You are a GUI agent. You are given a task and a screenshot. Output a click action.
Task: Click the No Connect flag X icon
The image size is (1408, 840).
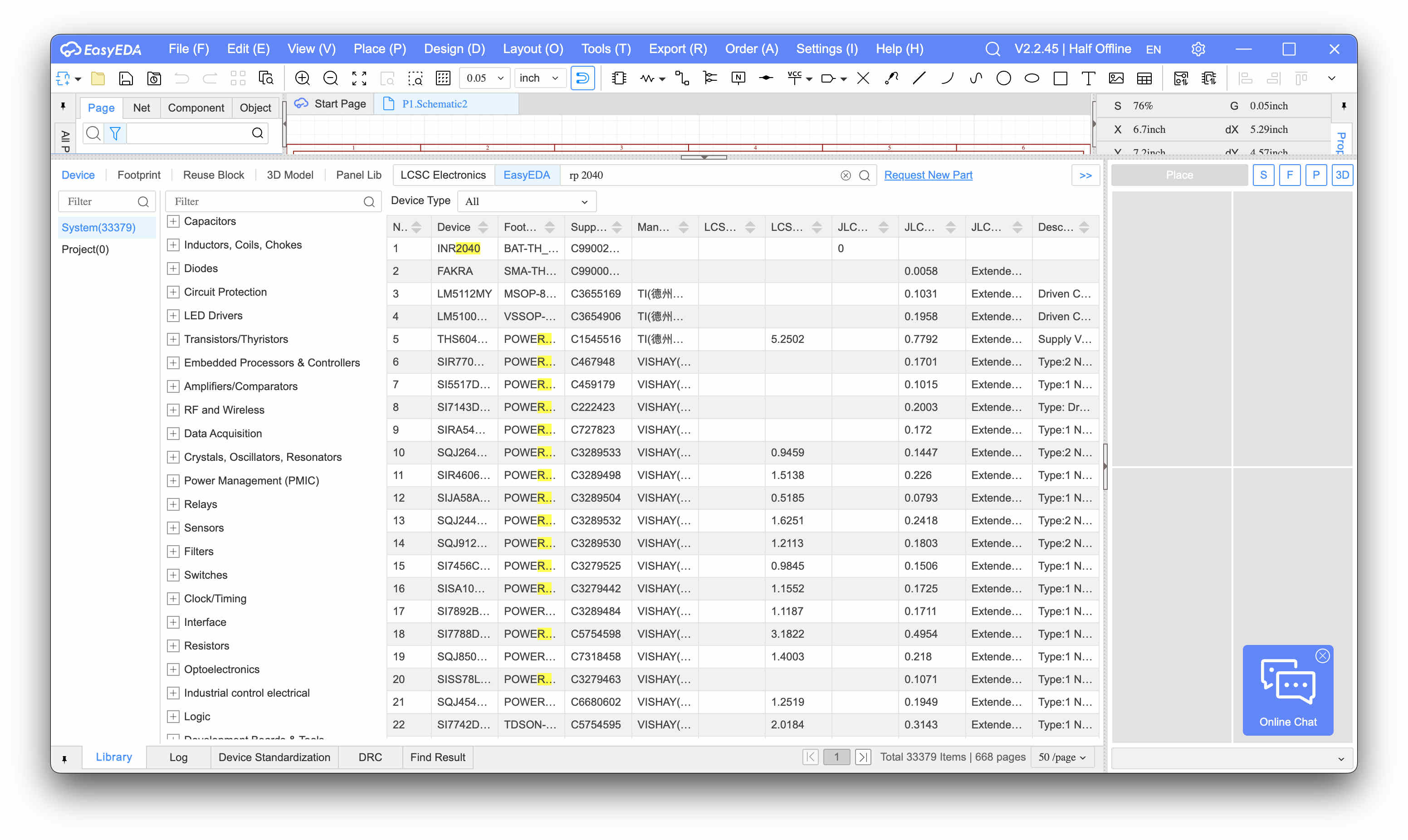coord(862,78)
